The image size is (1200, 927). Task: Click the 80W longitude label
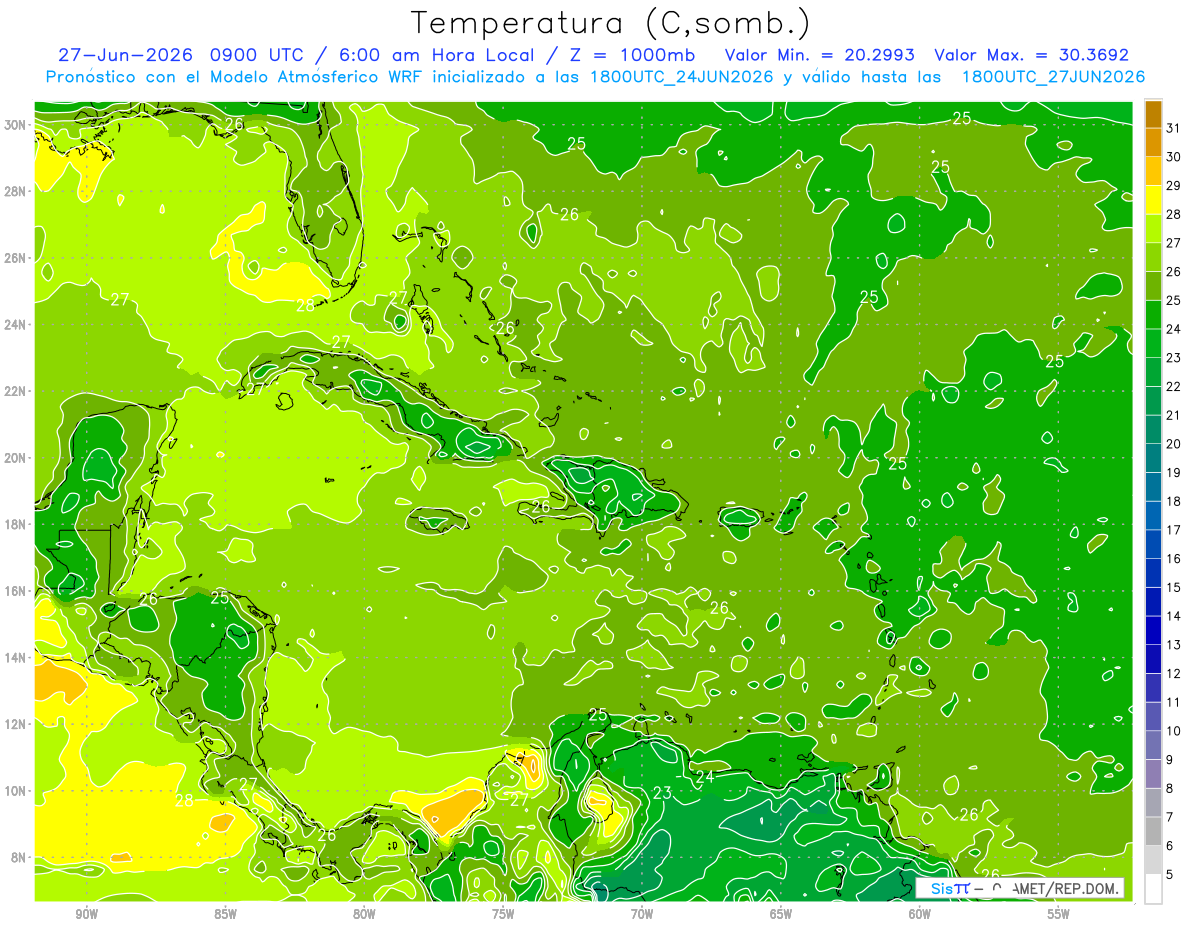364,915
